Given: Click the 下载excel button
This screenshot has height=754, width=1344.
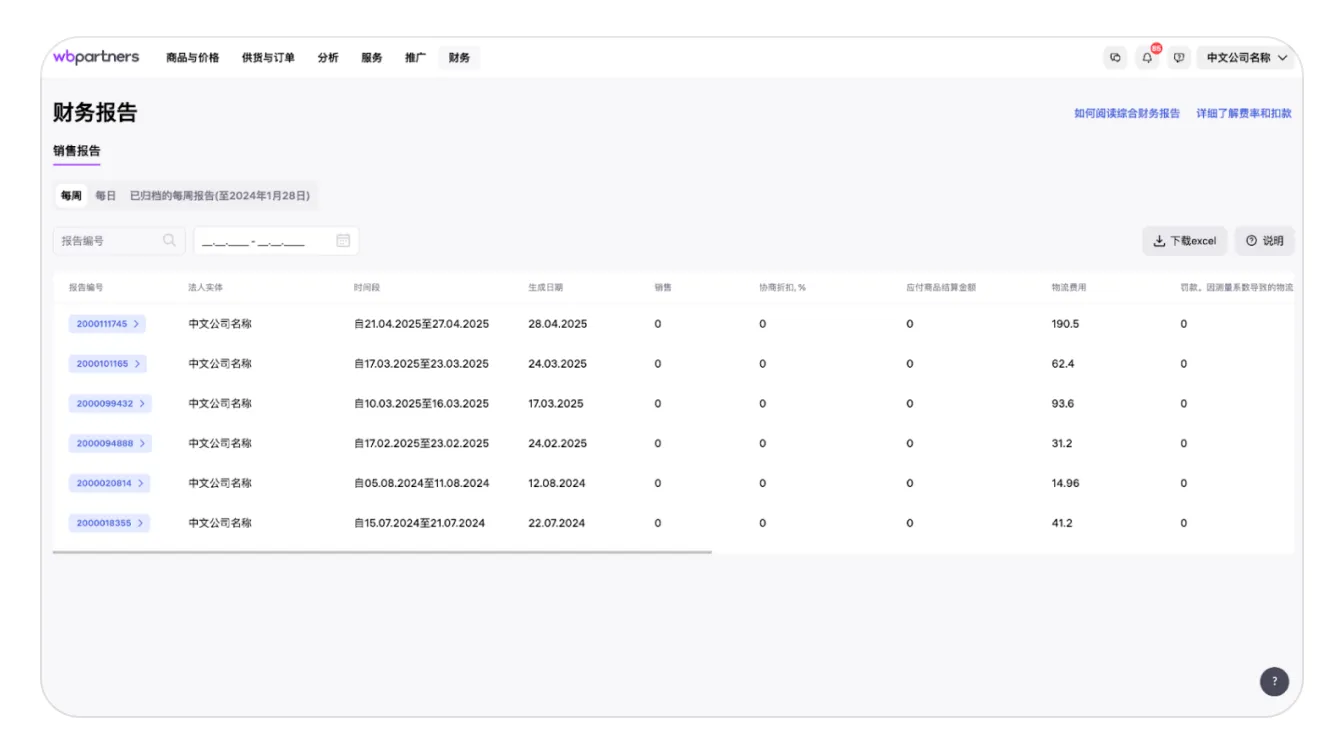Looking at the screenshot, I should click(1184, 241).
